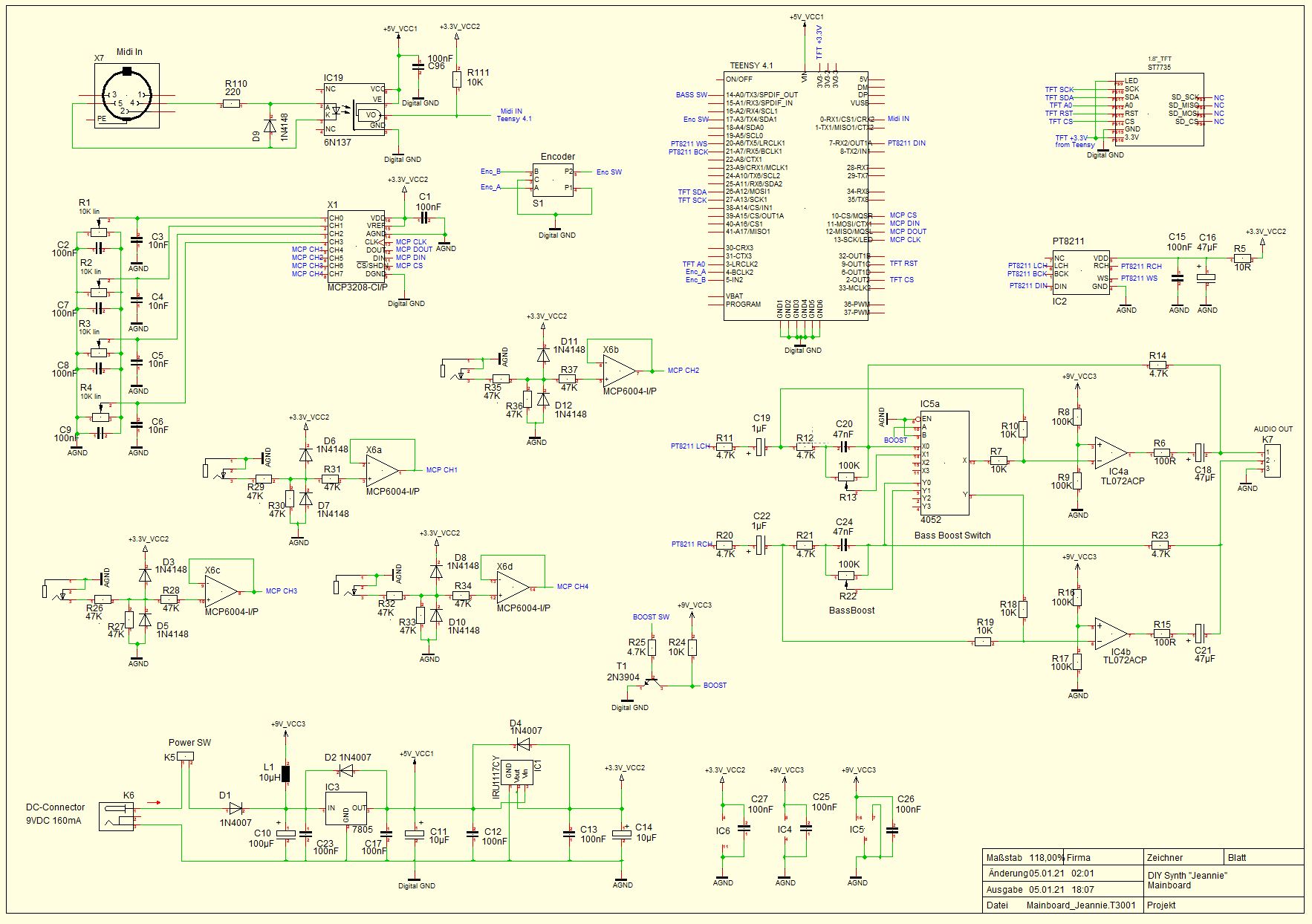
Task: Select the TL072ACP op-amp IC4a triangle
Action: click(1111, 452)
